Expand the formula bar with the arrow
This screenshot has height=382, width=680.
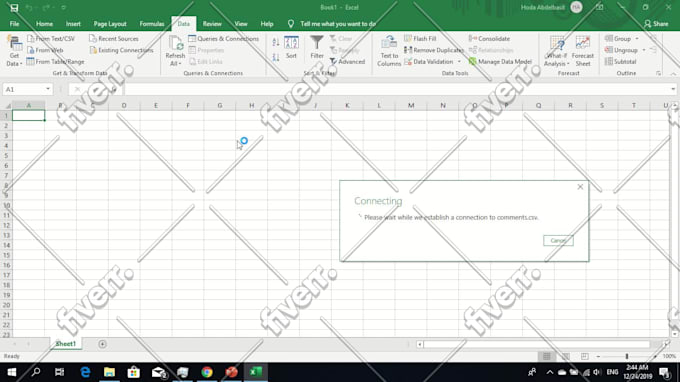pyautogui.click(x=673, y=89)
